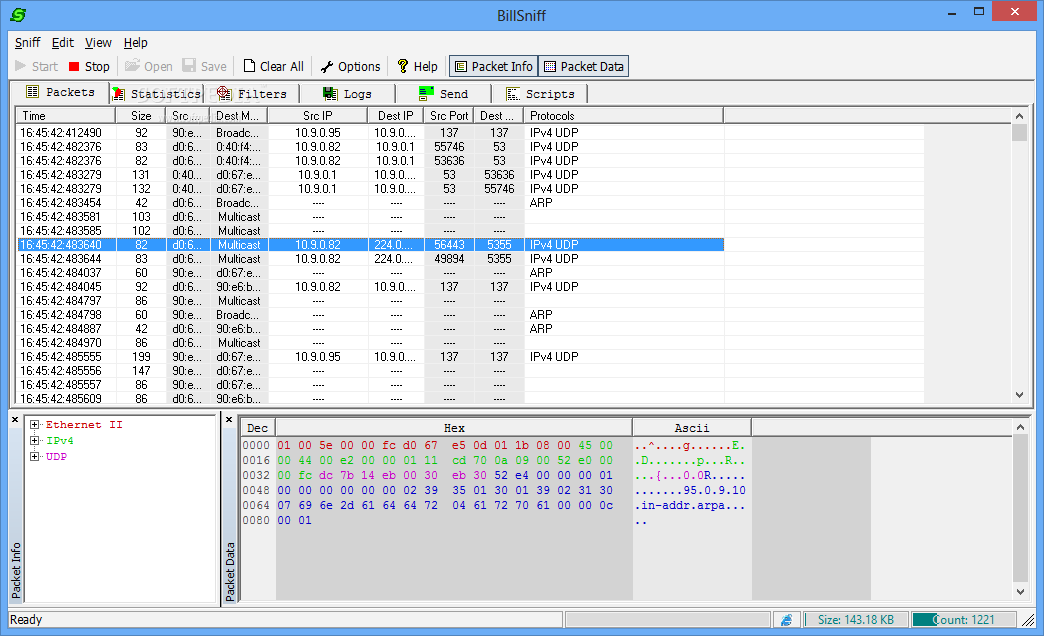
Task: Expand the UDP tree node
Action: coord(35,456)
